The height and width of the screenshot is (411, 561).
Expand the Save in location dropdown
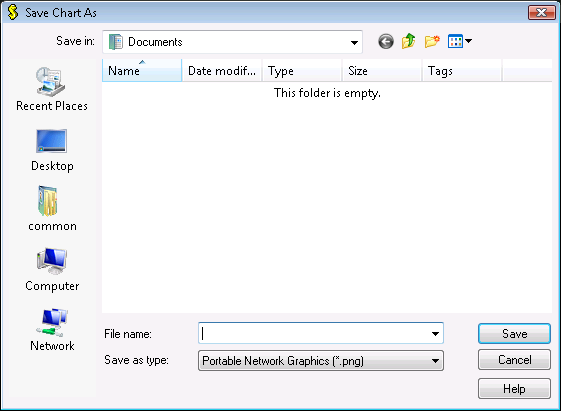(x=354, y=43)
